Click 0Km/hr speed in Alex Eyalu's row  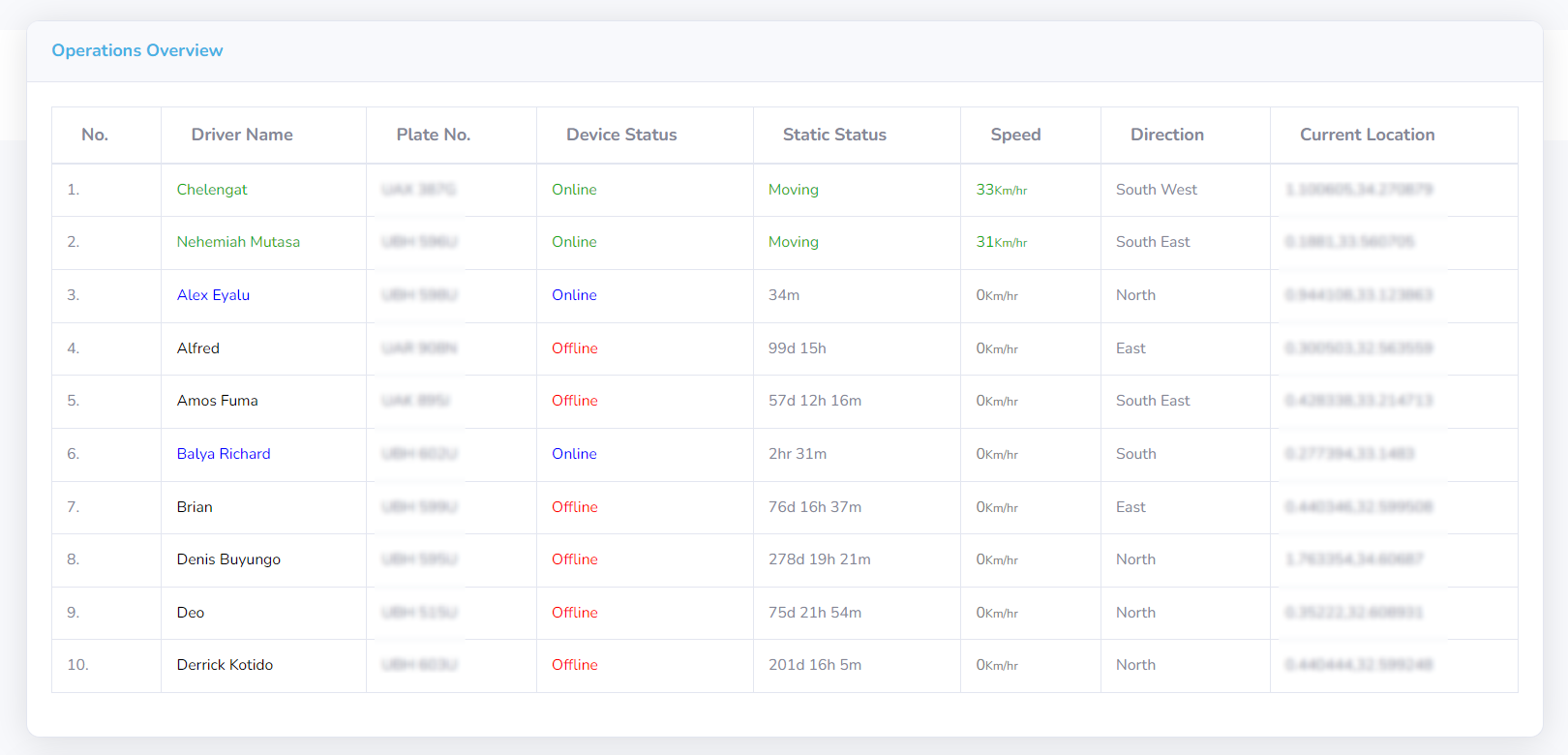pyautogui.click(x=997, y=295)
